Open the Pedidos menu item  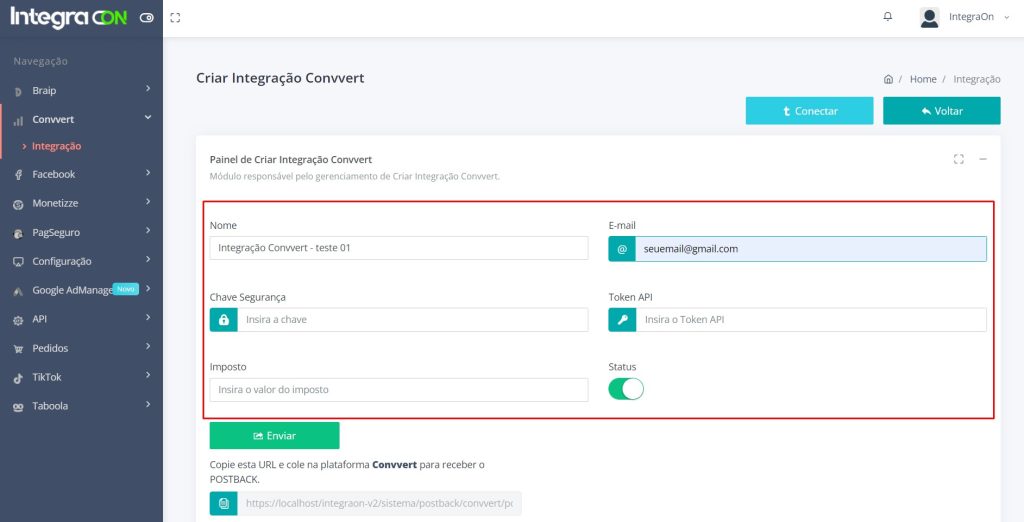tap(80, 348)
